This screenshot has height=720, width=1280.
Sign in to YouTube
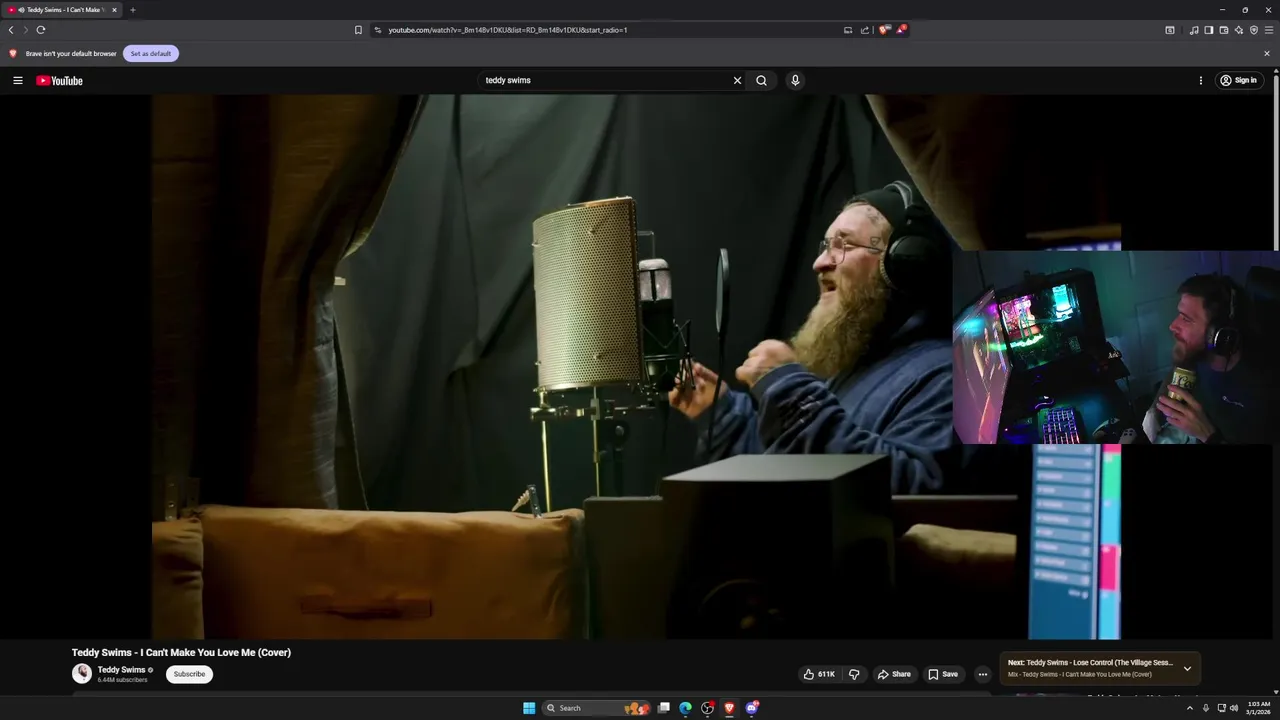(x=1238, y=80)
